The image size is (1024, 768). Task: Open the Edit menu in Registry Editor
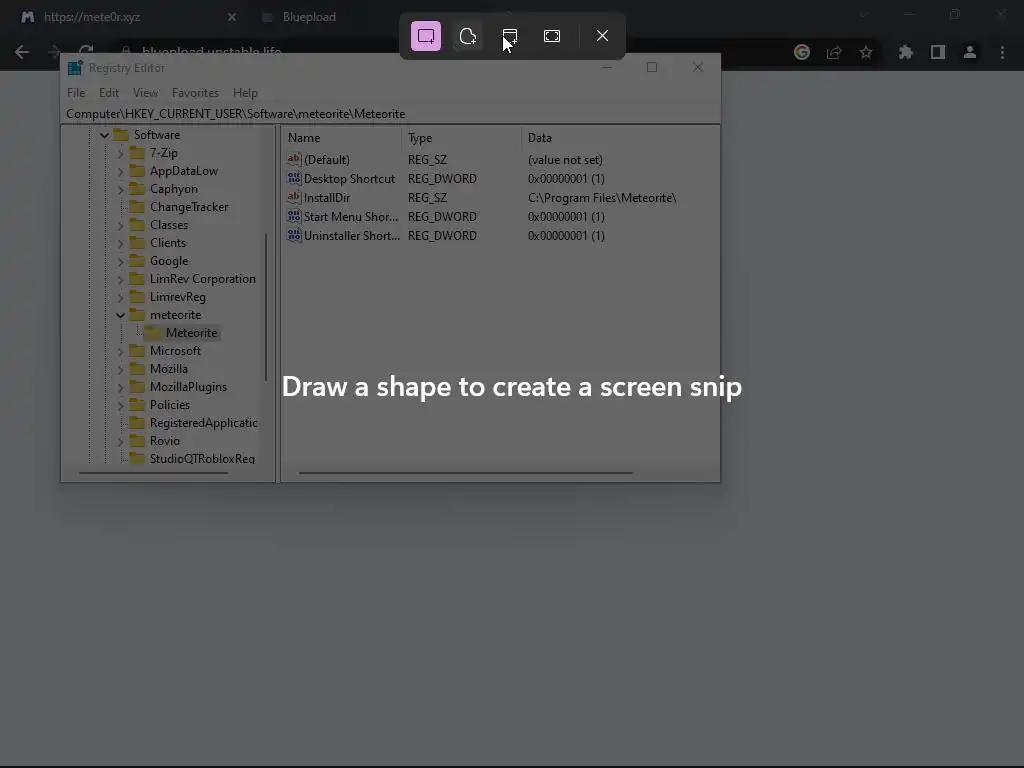pos(109,93)
